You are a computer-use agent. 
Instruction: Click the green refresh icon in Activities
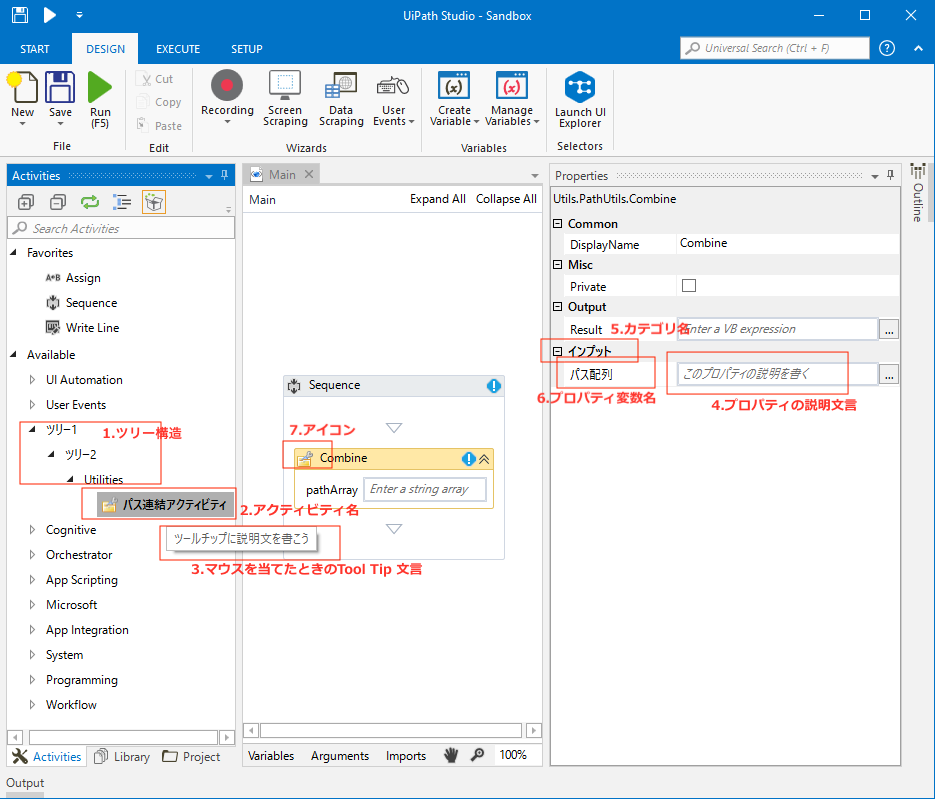pyautogui.click(x=90, y=202)
